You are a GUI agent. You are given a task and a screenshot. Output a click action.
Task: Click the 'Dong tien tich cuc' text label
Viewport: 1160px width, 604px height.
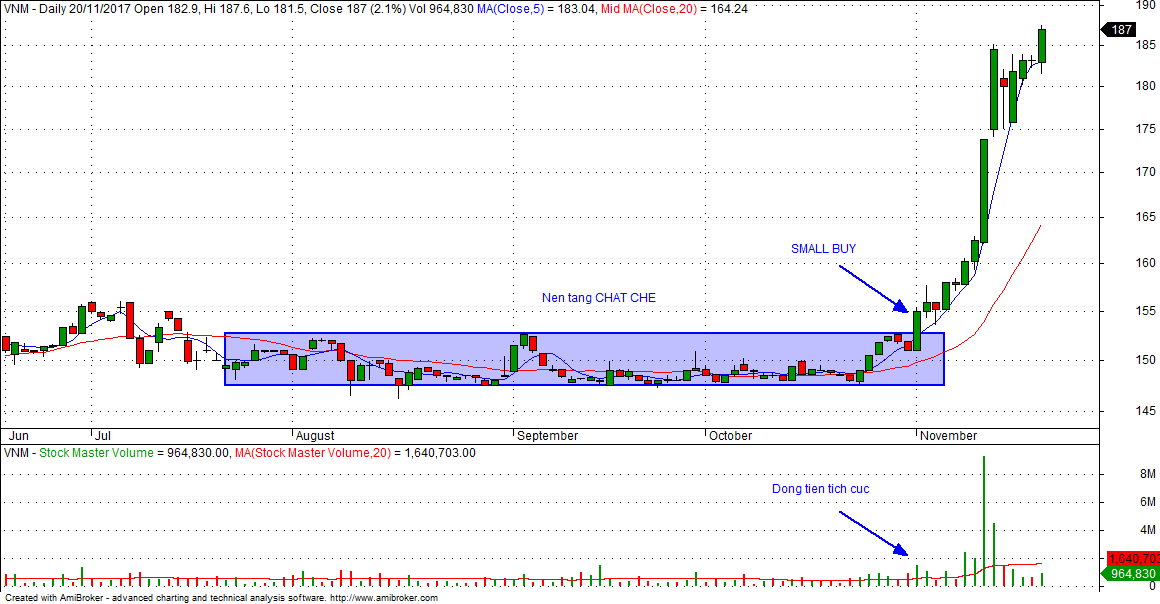820,489
